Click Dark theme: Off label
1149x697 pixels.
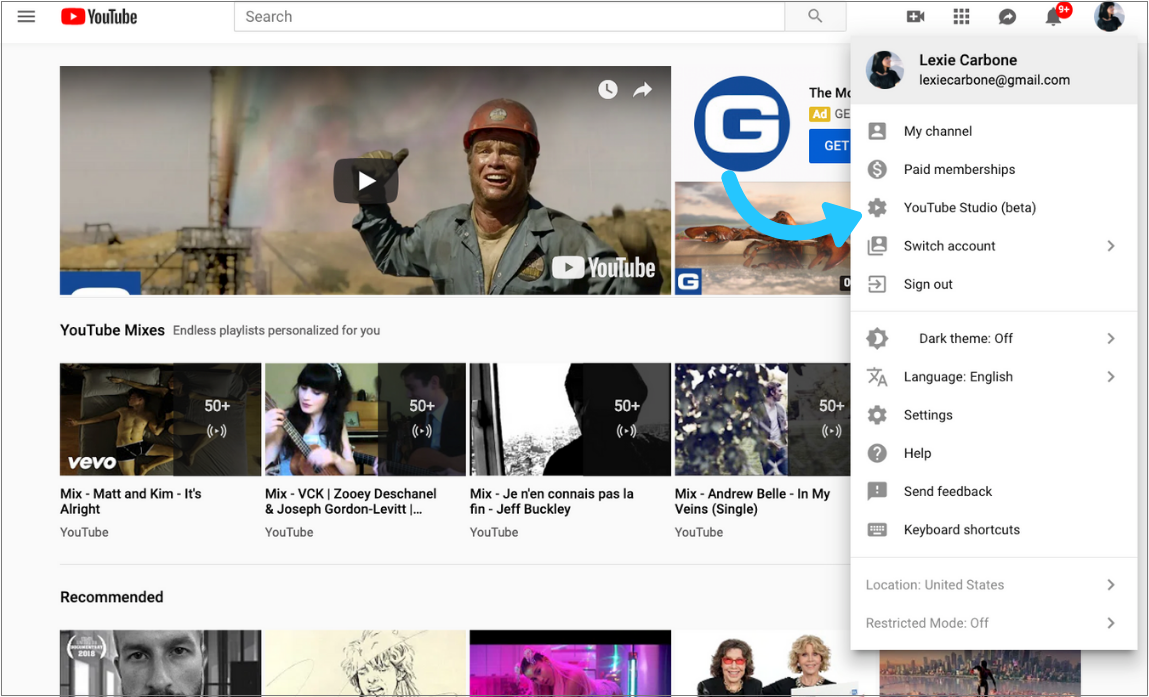click(966, 338)
